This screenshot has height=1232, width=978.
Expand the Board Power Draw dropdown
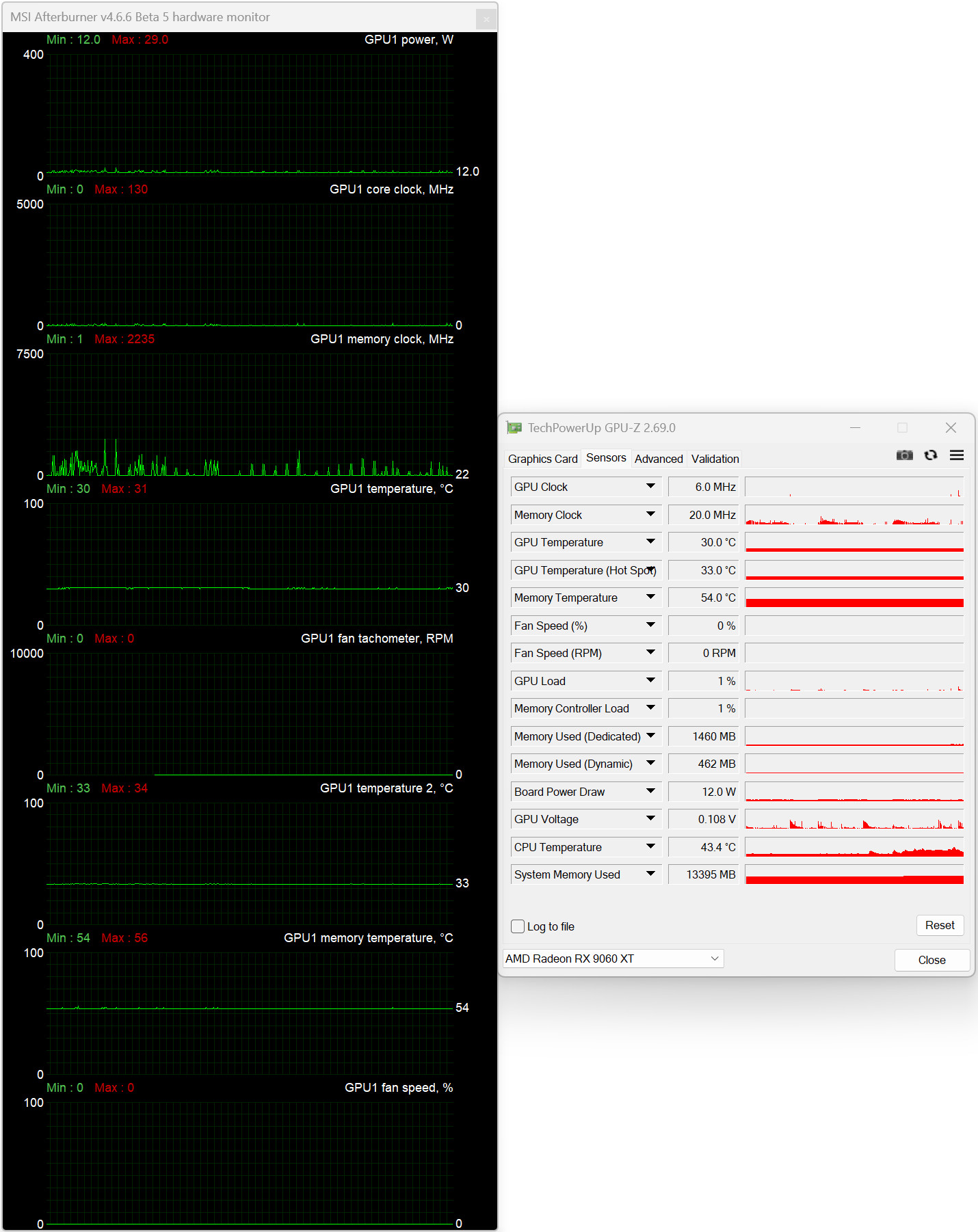pyautogui.click(x=650, y=792)
